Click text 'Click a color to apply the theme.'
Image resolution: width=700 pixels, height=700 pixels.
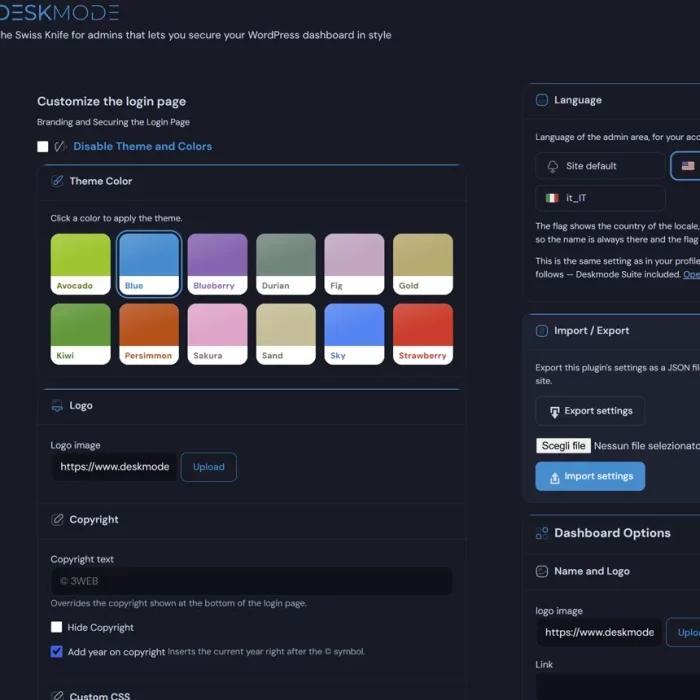pyautogui.click(x=116, y=218)
